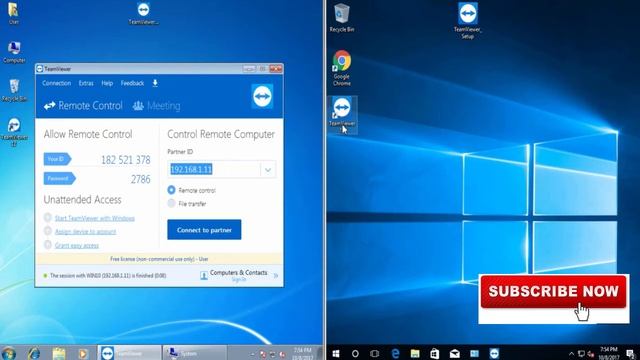Expand the Partner ID dropdown arrow

268,170
